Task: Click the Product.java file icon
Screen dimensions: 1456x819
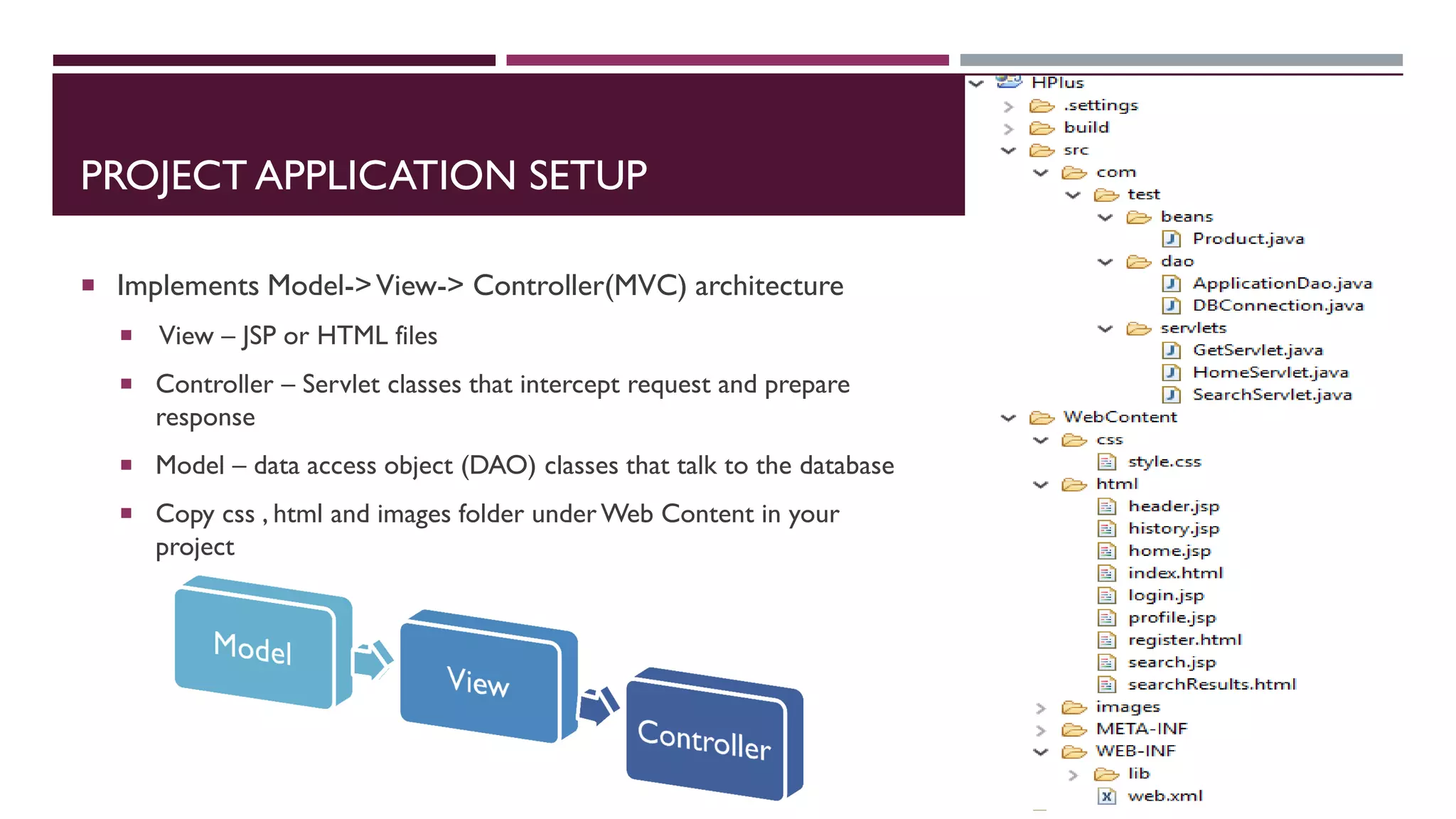Action: pos(1171,239)
